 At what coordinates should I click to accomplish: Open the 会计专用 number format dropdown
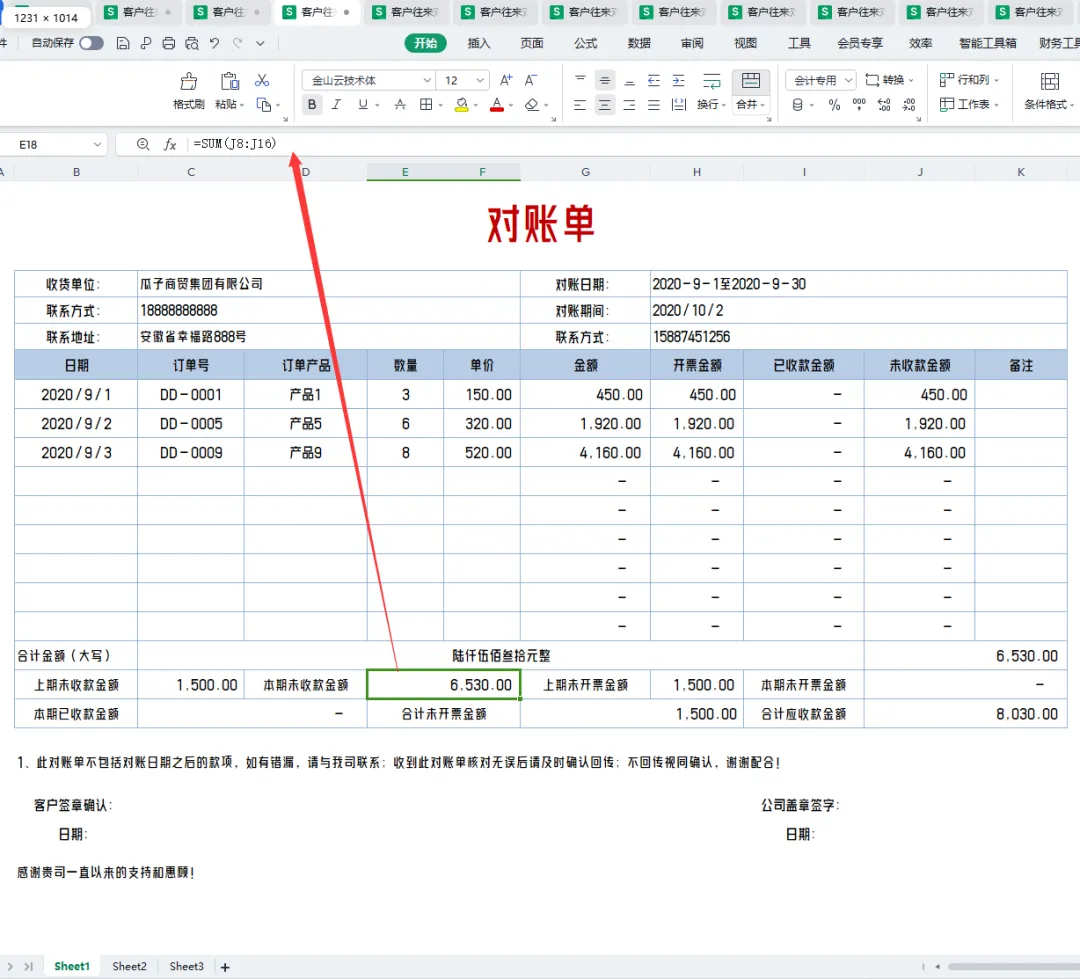[x=820, y=80]
